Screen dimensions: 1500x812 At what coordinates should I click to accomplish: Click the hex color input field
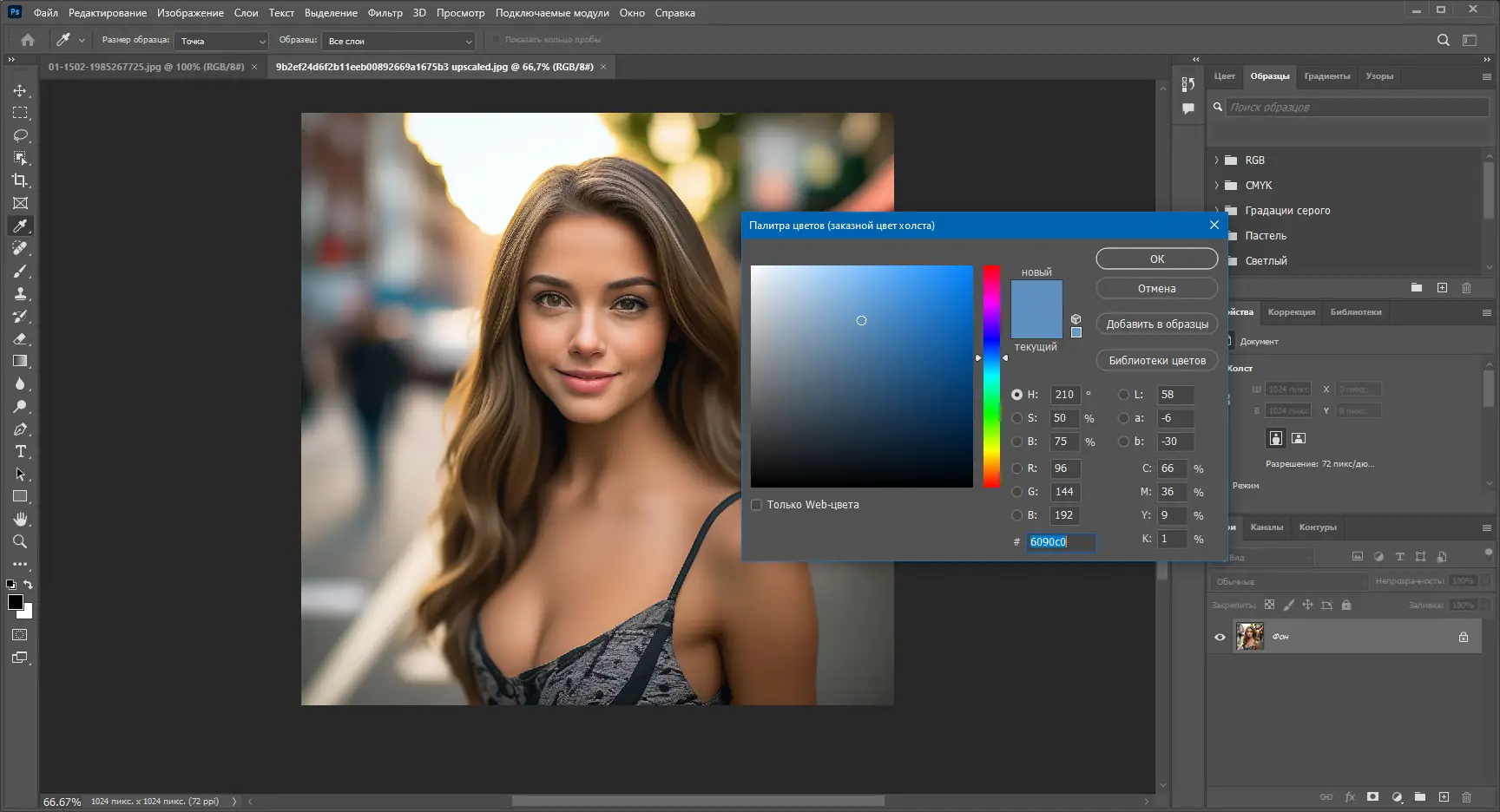[x=1061, y=542]
